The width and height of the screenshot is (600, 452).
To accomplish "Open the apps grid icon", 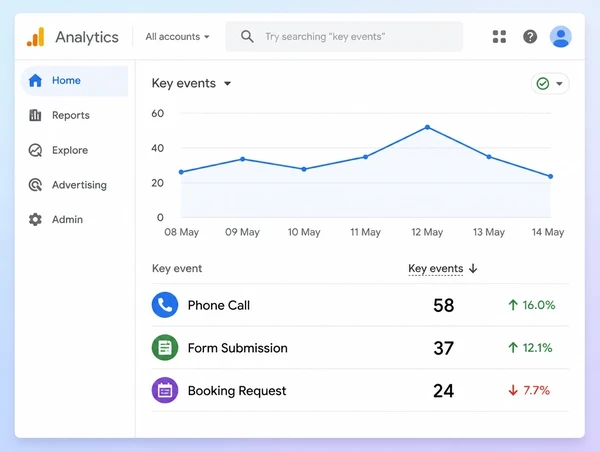I will (x=499, y=37).
